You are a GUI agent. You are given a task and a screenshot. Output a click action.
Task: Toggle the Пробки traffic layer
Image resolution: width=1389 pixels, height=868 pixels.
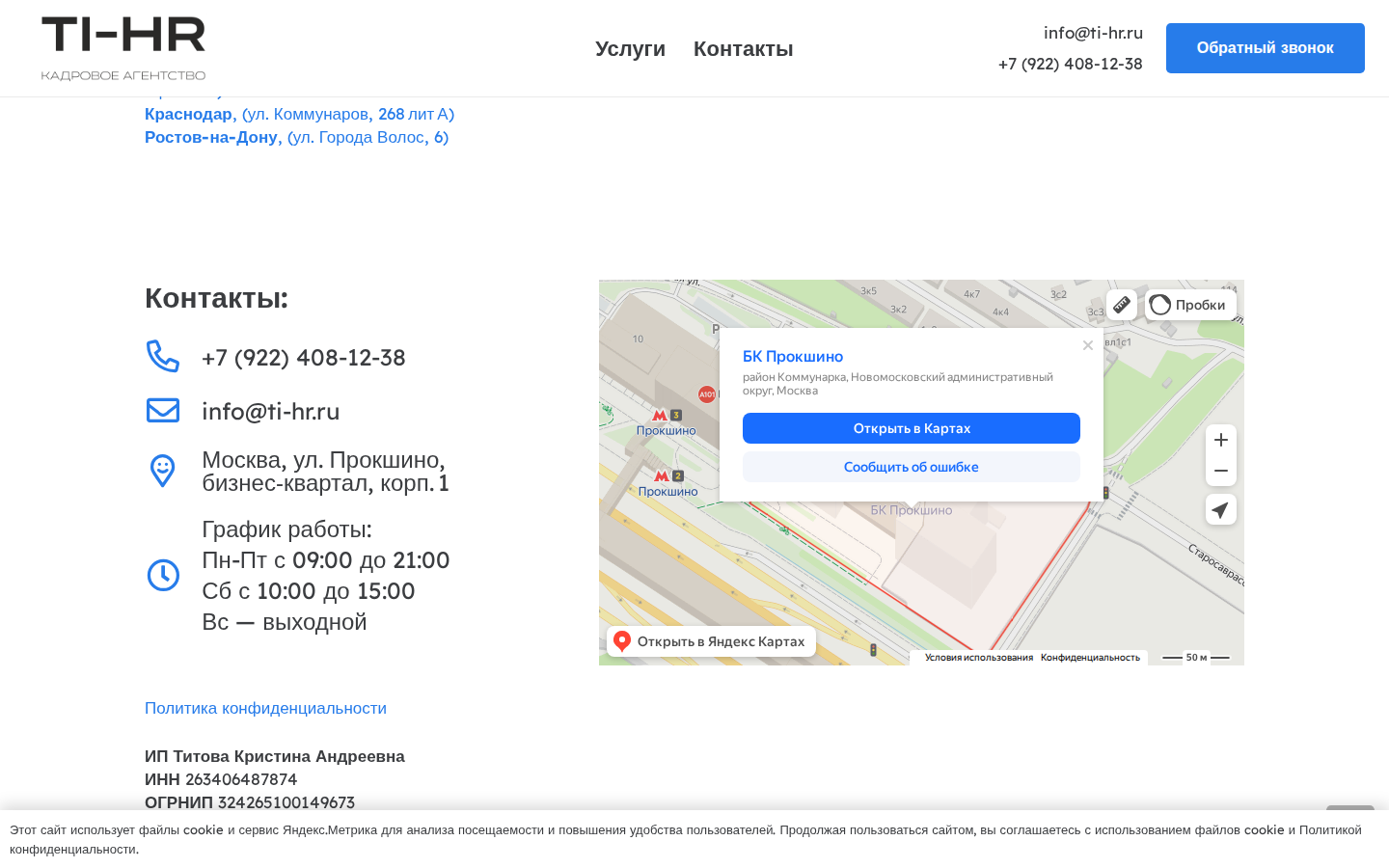click(1190, 305)
